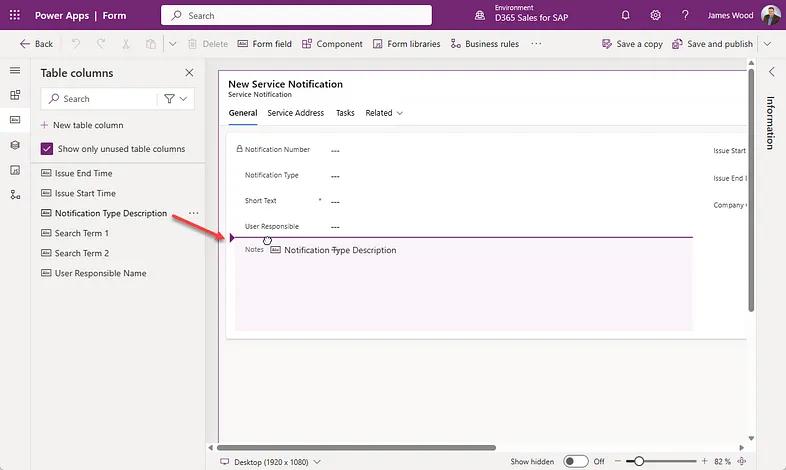The width and height of the screenshot is (786, 470).
Task: Open Business rules icon in left rail
Action: coord(15,195)
